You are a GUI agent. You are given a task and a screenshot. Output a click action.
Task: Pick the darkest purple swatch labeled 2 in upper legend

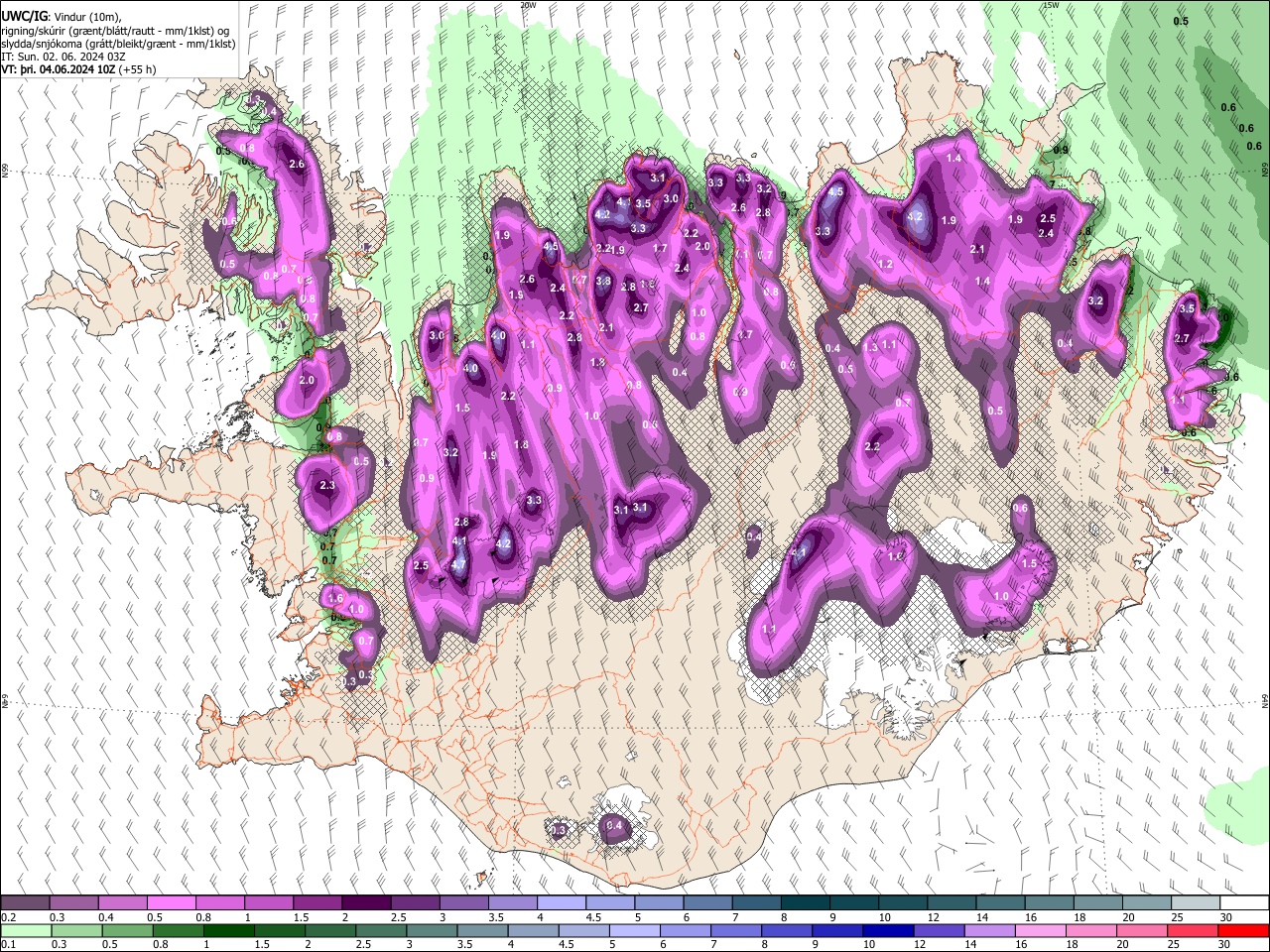tap(365, 903)
